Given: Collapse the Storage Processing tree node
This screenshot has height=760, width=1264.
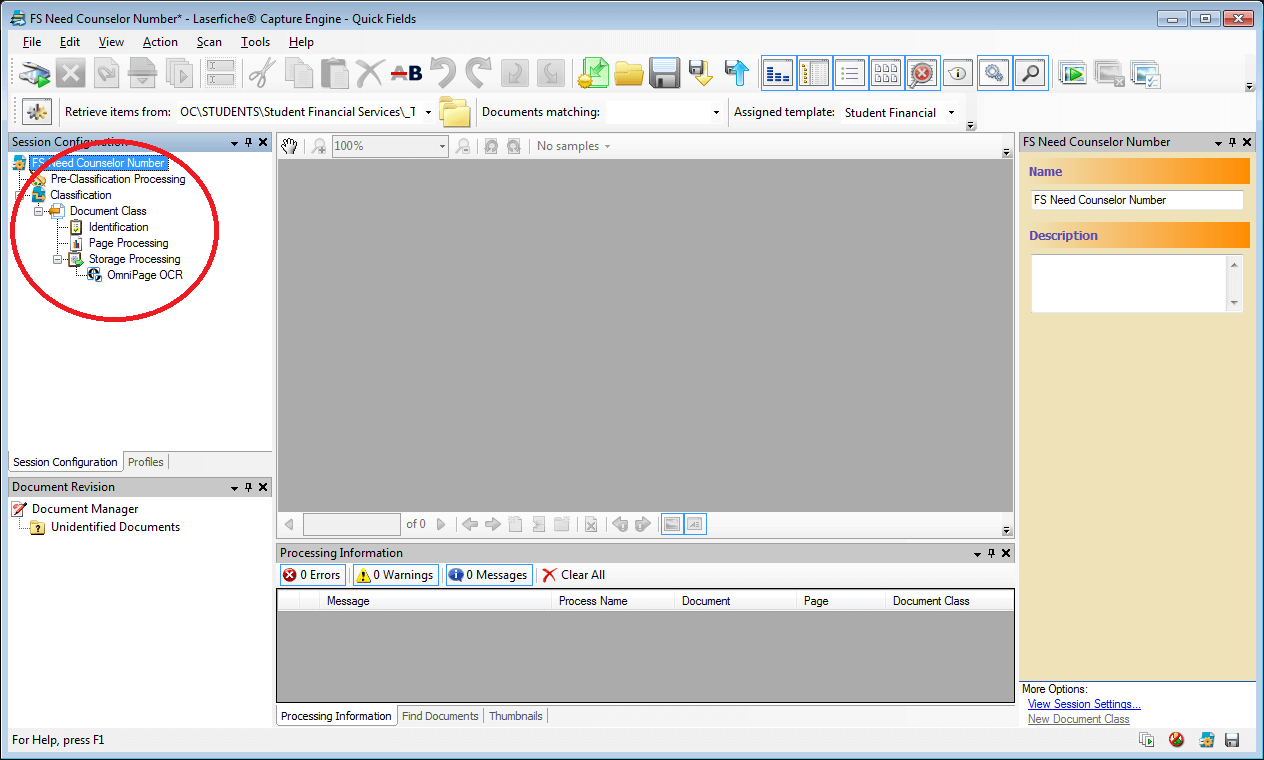Looking at the screenshot, I should pyautogui.click(x=57, y=259).
